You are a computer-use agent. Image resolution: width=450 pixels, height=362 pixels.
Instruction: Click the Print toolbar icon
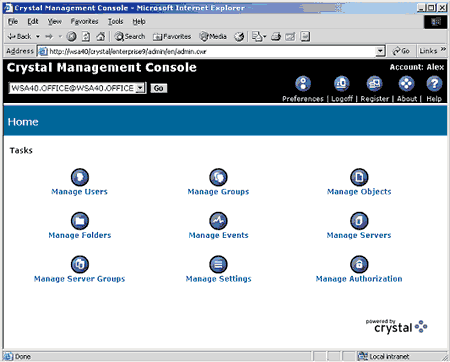click(276, 36)
